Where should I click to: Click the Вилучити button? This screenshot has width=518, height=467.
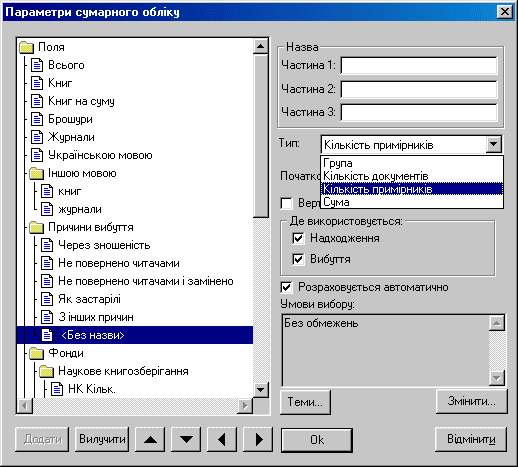(102, 439)
